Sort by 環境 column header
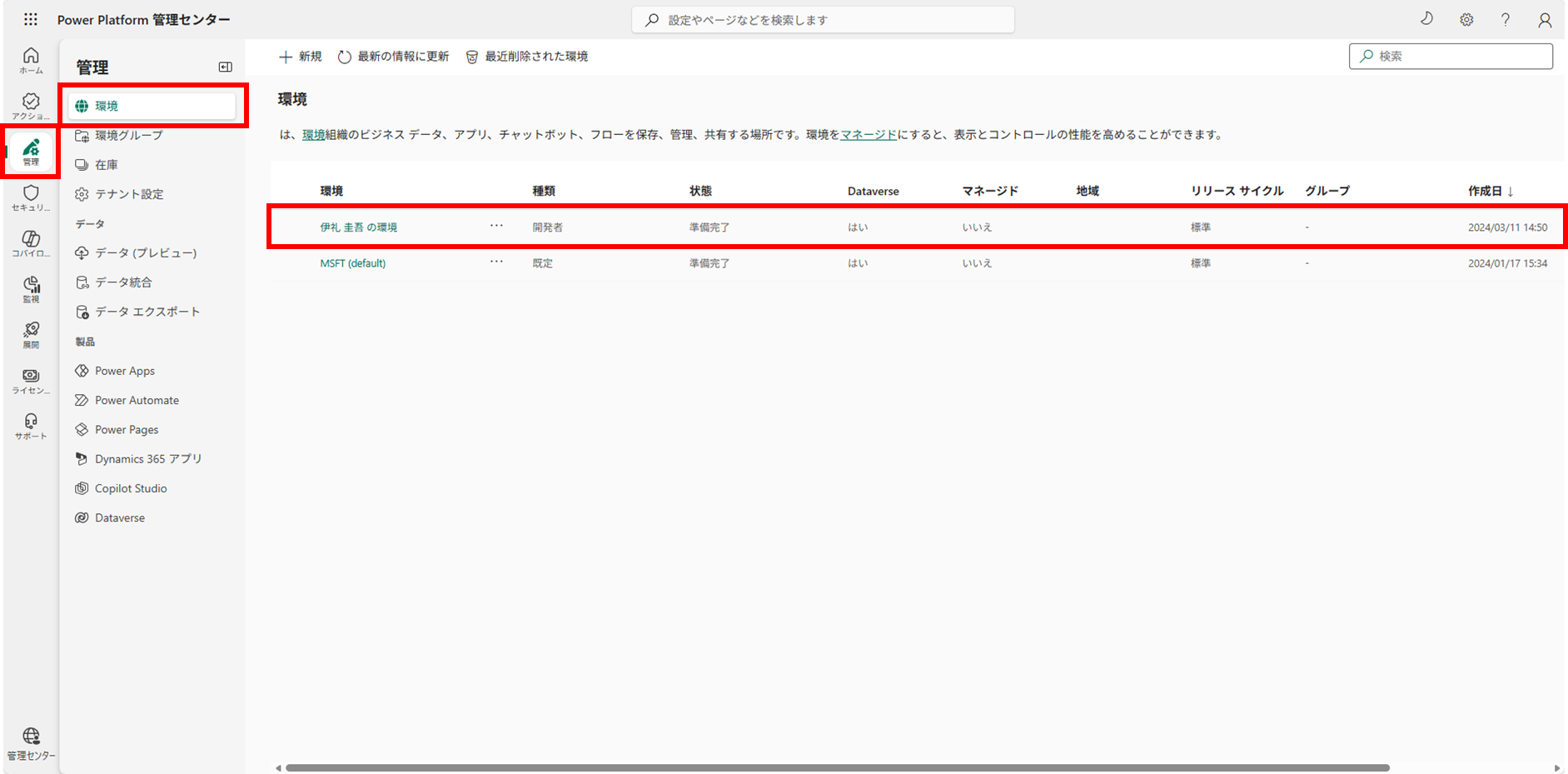This screenshot has width=1568, height=774. [x=331, y=191]
